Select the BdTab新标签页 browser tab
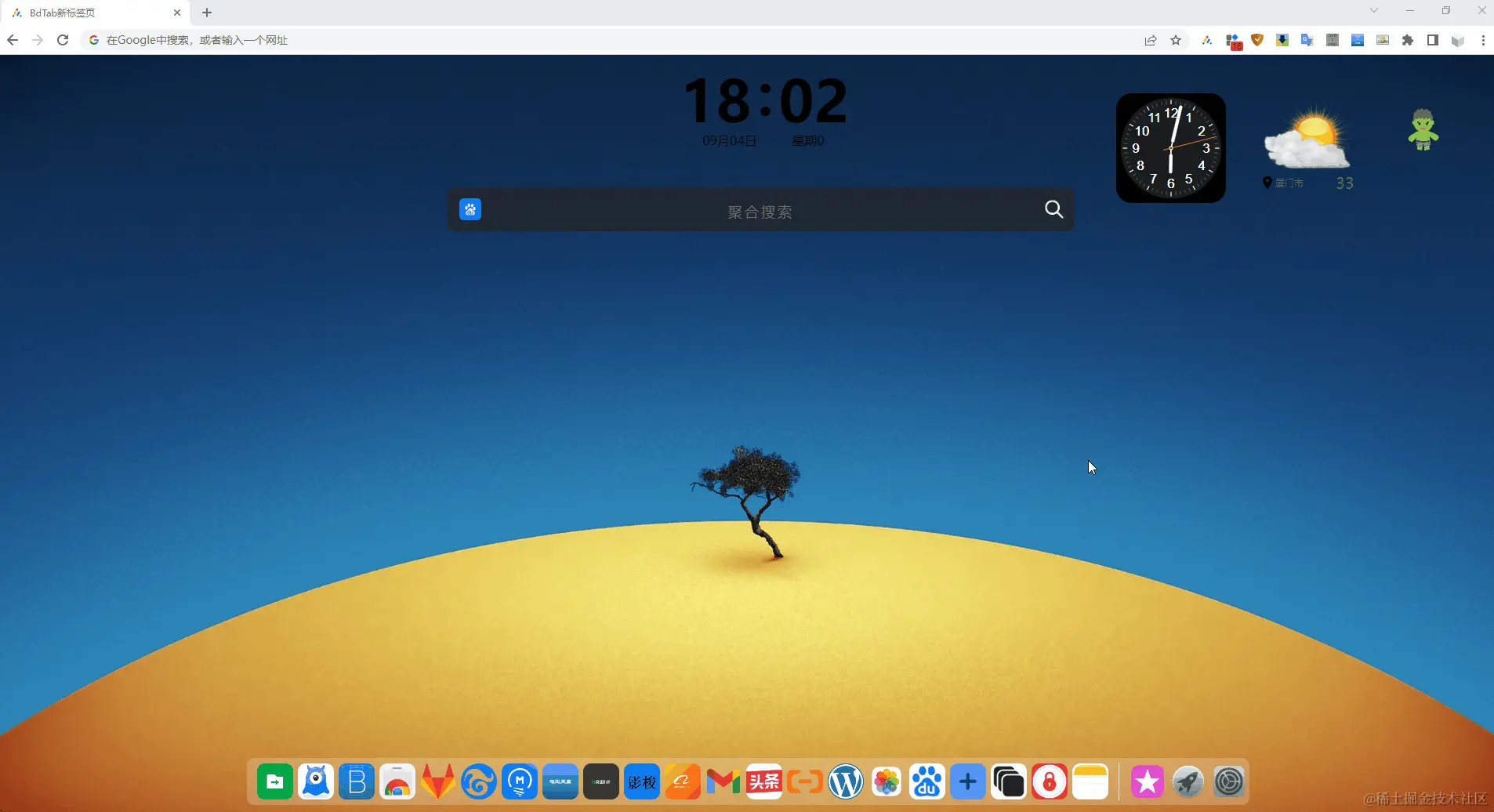Screen dimensions: 1494x812 point(96,13)
